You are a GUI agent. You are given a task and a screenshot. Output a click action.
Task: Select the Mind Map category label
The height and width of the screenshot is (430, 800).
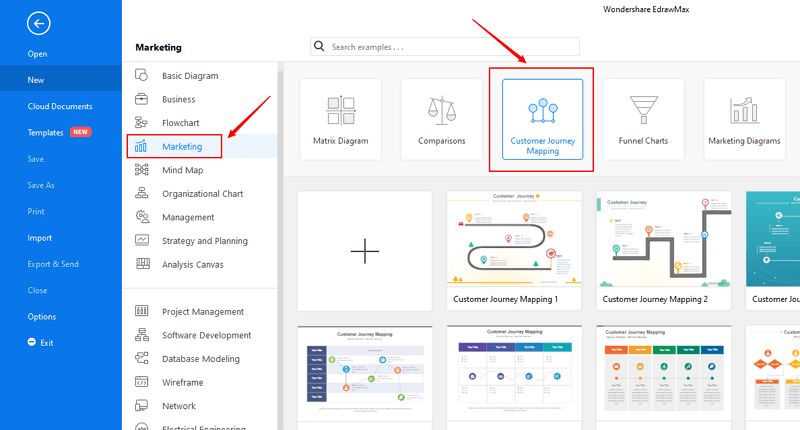[x=183, y=170]
